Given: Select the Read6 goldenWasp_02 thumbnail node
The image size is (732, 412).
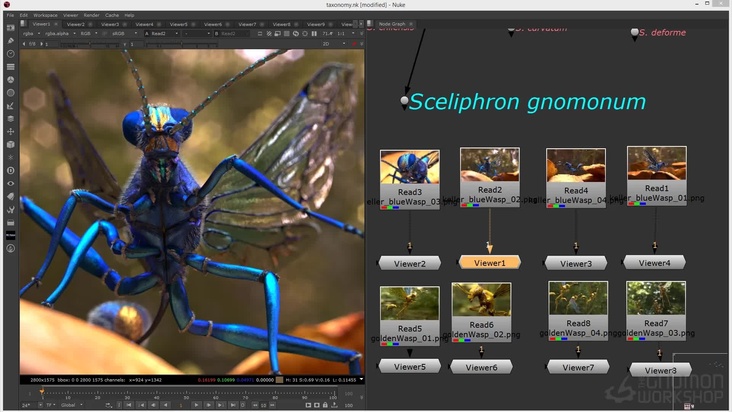Looking at the screenshot, I should pos(481,312).
